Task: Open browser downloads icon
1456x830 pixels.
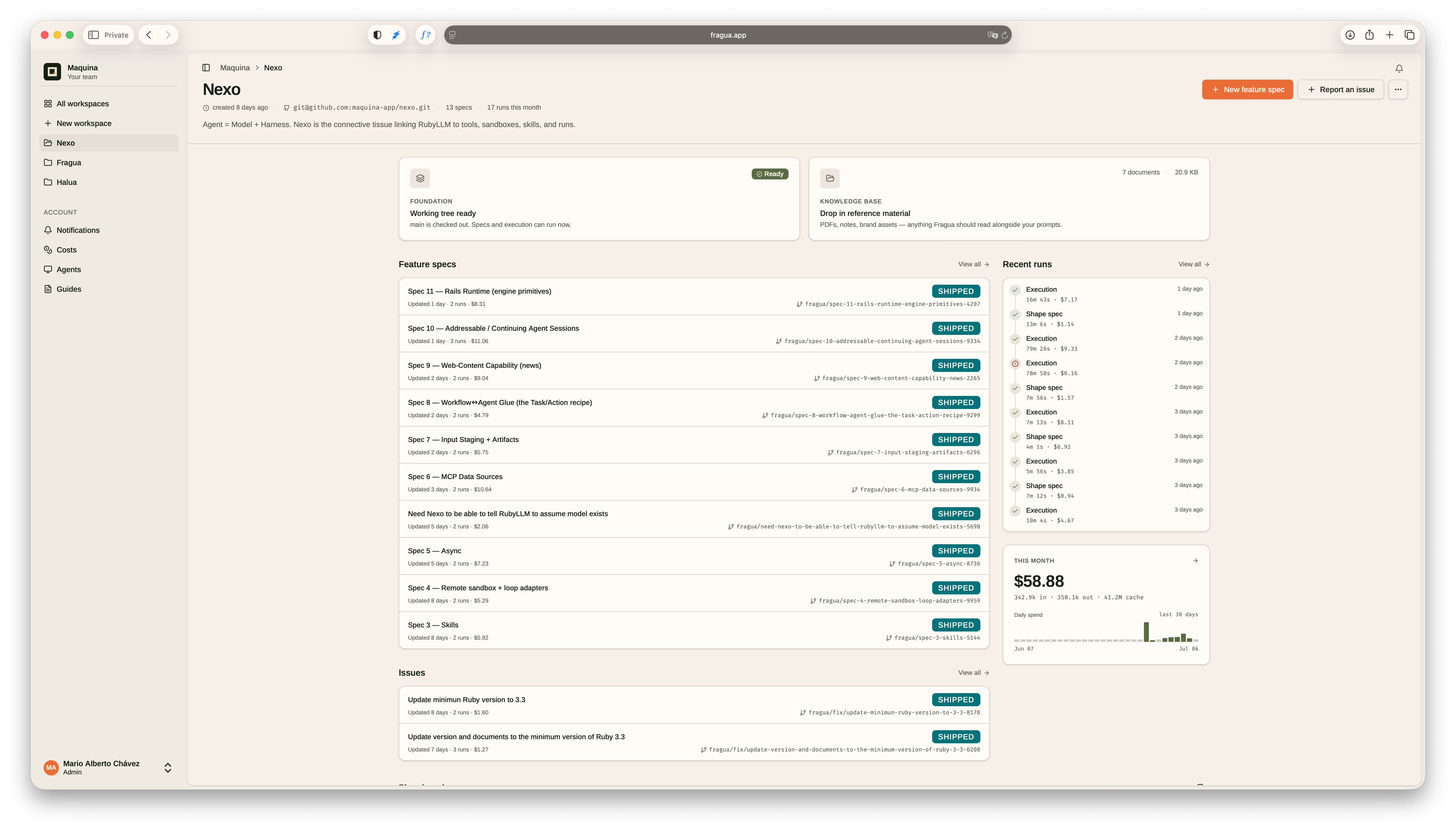Action: (x=1349, y=35)
